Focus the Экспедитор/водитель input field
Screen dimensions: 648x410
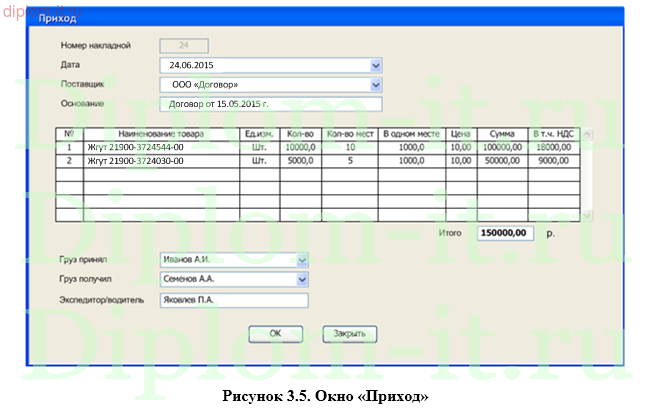tap(234, 299)
